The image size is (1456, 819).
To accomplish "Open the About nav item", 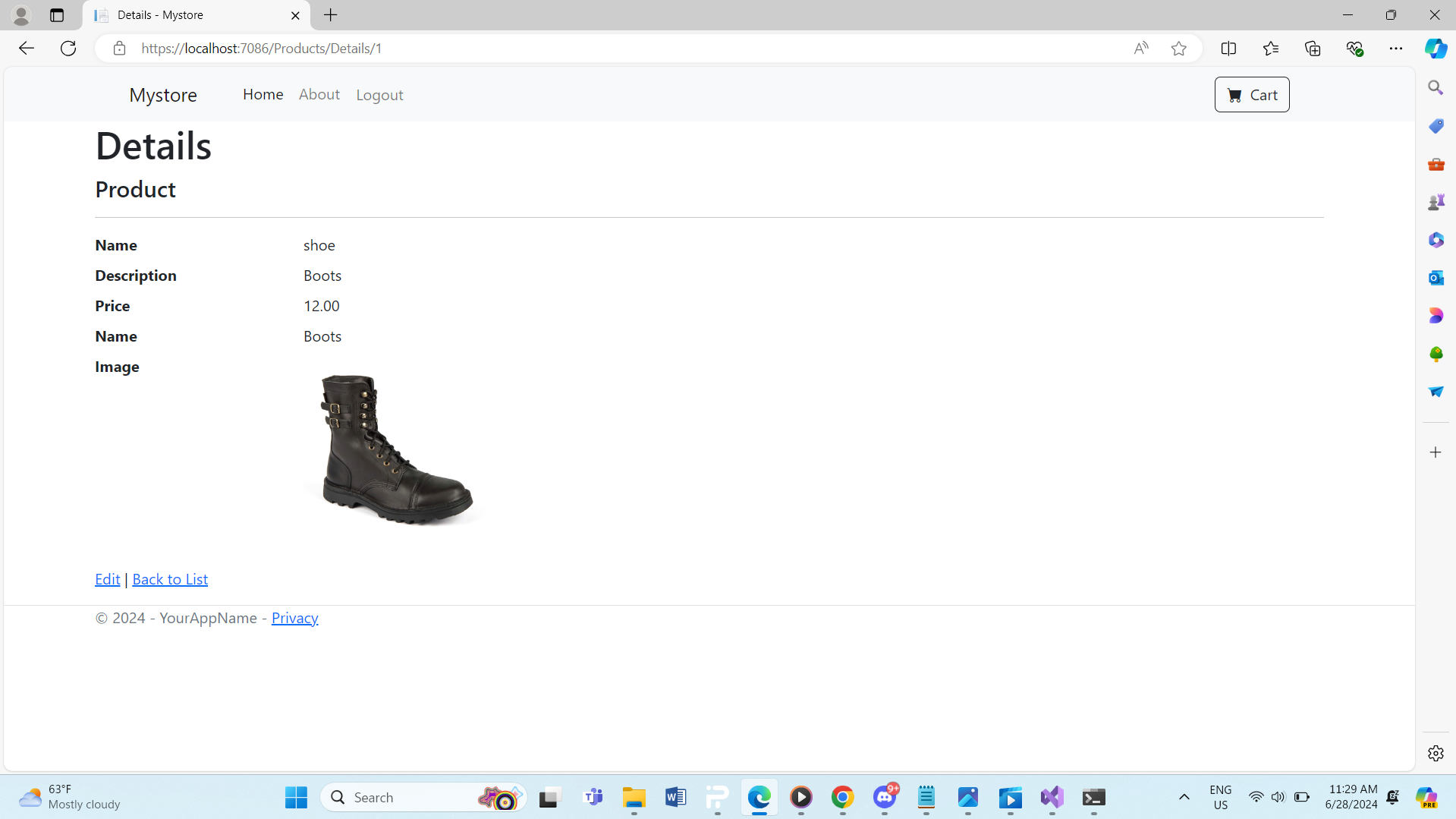I will coord(319,94).
